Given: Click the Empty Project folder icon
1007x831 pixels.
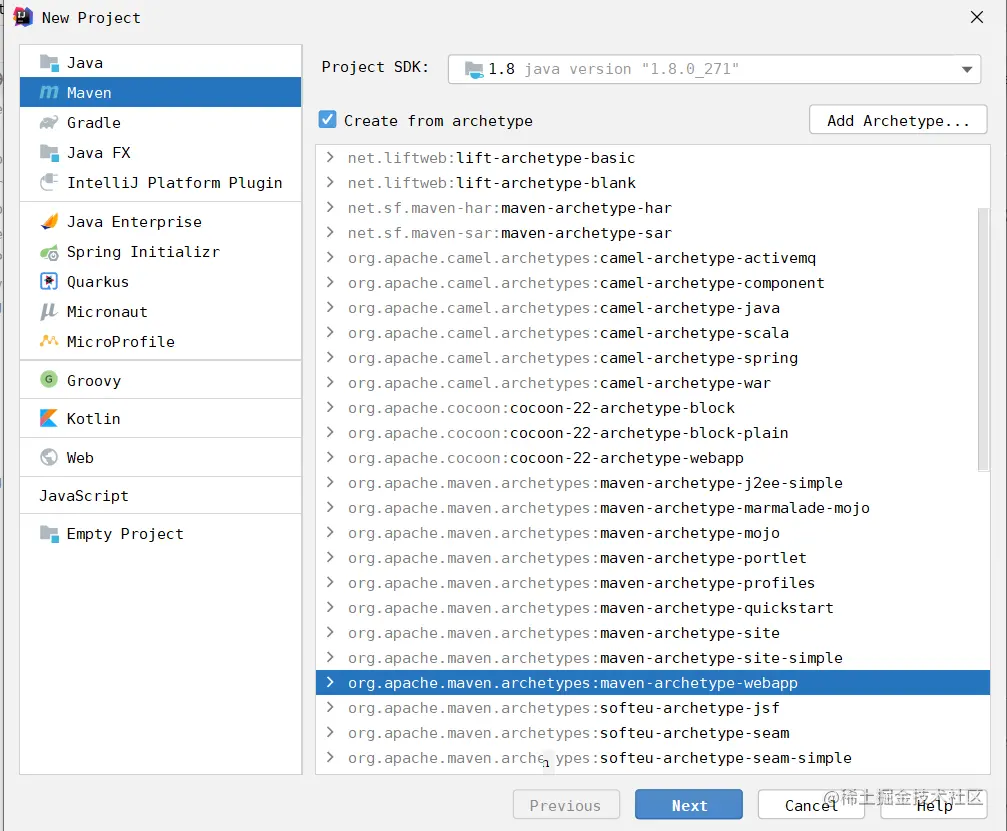Looking at the screenshot, I should [x=49, y=533].
